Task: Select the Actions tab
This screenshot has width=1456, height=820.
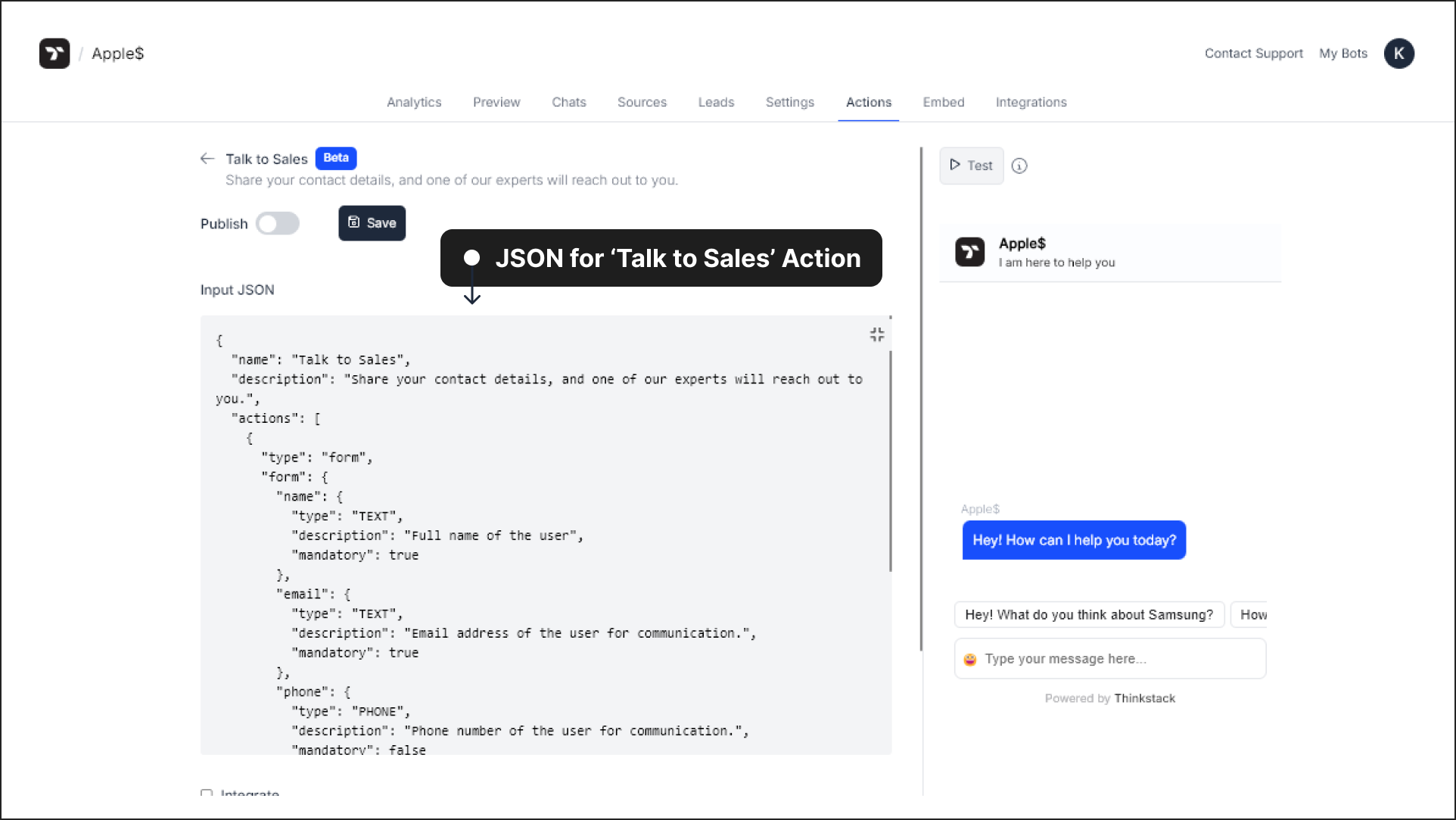Action: coord(869,102)
